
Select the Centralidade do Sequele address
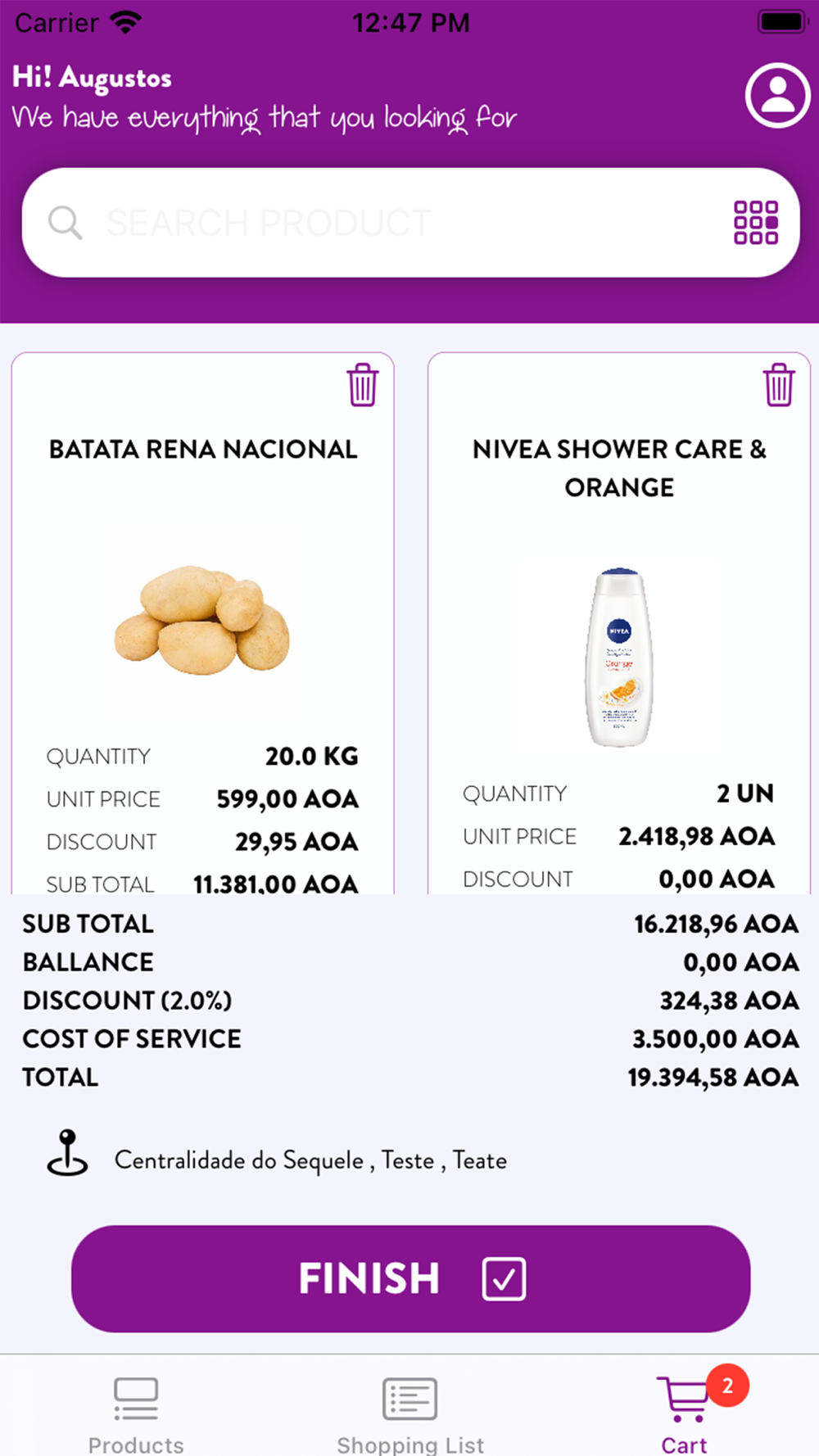coord(310,1160)
